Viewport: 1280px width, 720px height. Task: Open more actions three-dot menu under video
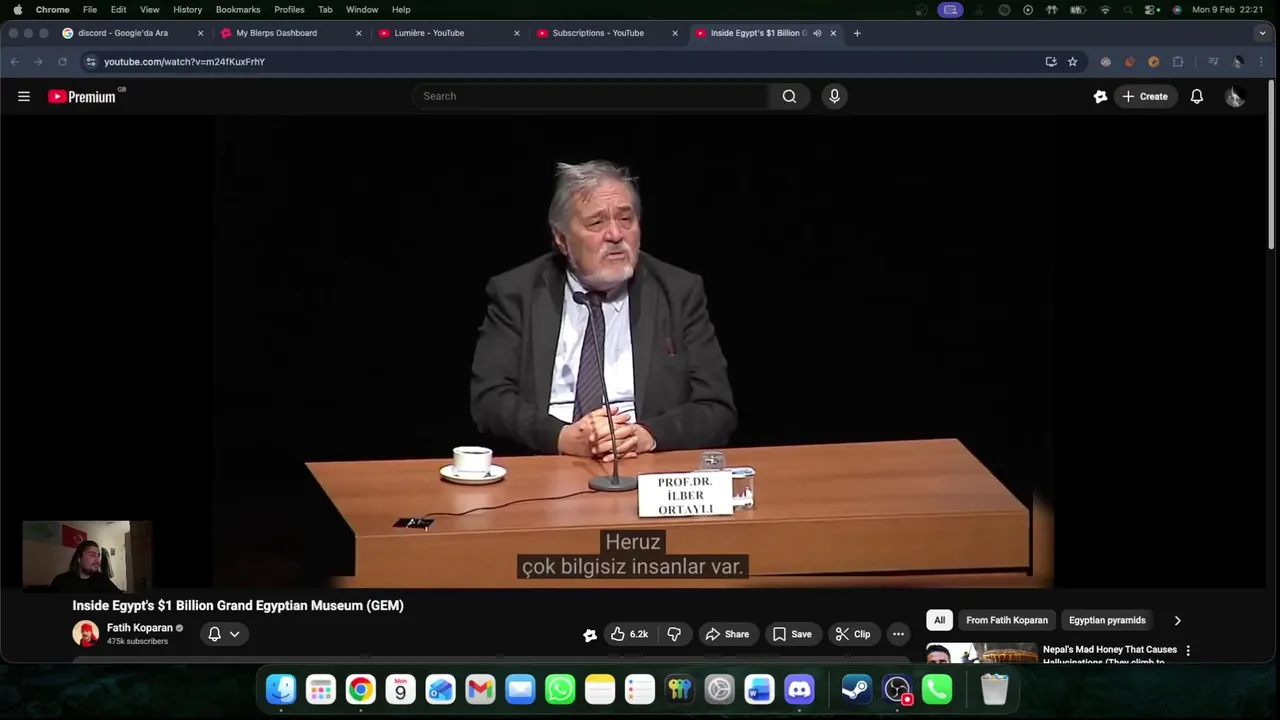898,634
